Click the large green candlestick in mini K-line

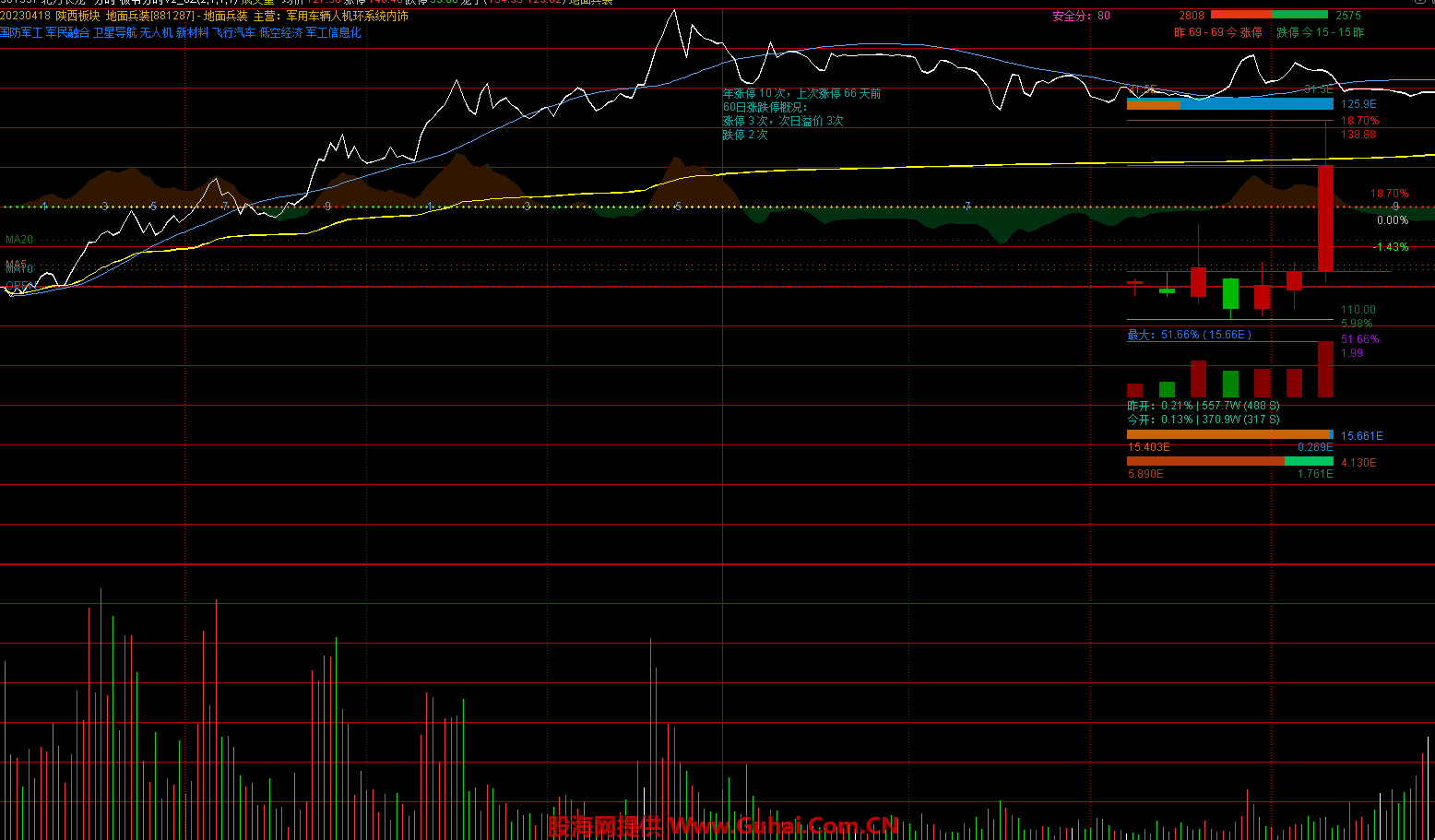point(1230,293)
